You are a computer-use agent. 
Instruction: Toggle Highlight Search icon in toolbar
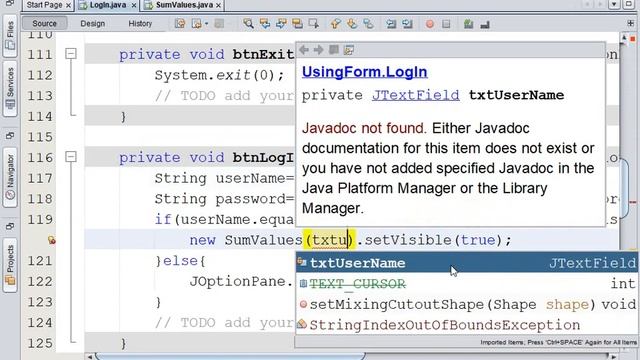tap(297, 24)
